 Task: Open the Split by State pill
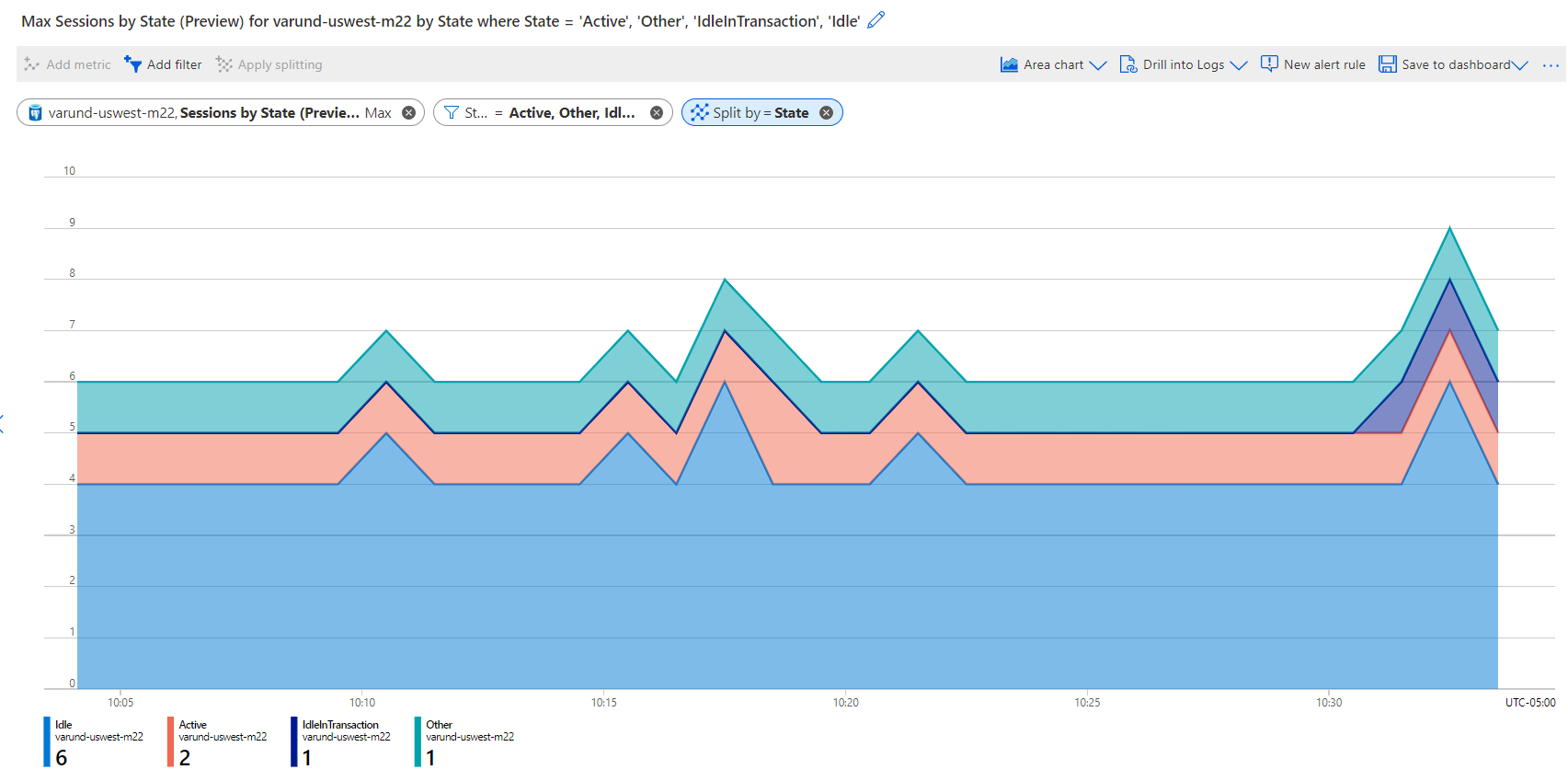(752, 113)
